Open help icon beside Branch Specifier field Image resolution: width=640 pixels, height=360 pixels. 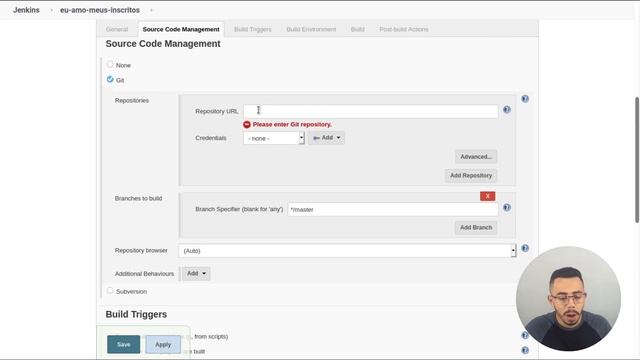click(x=507, y=207)
